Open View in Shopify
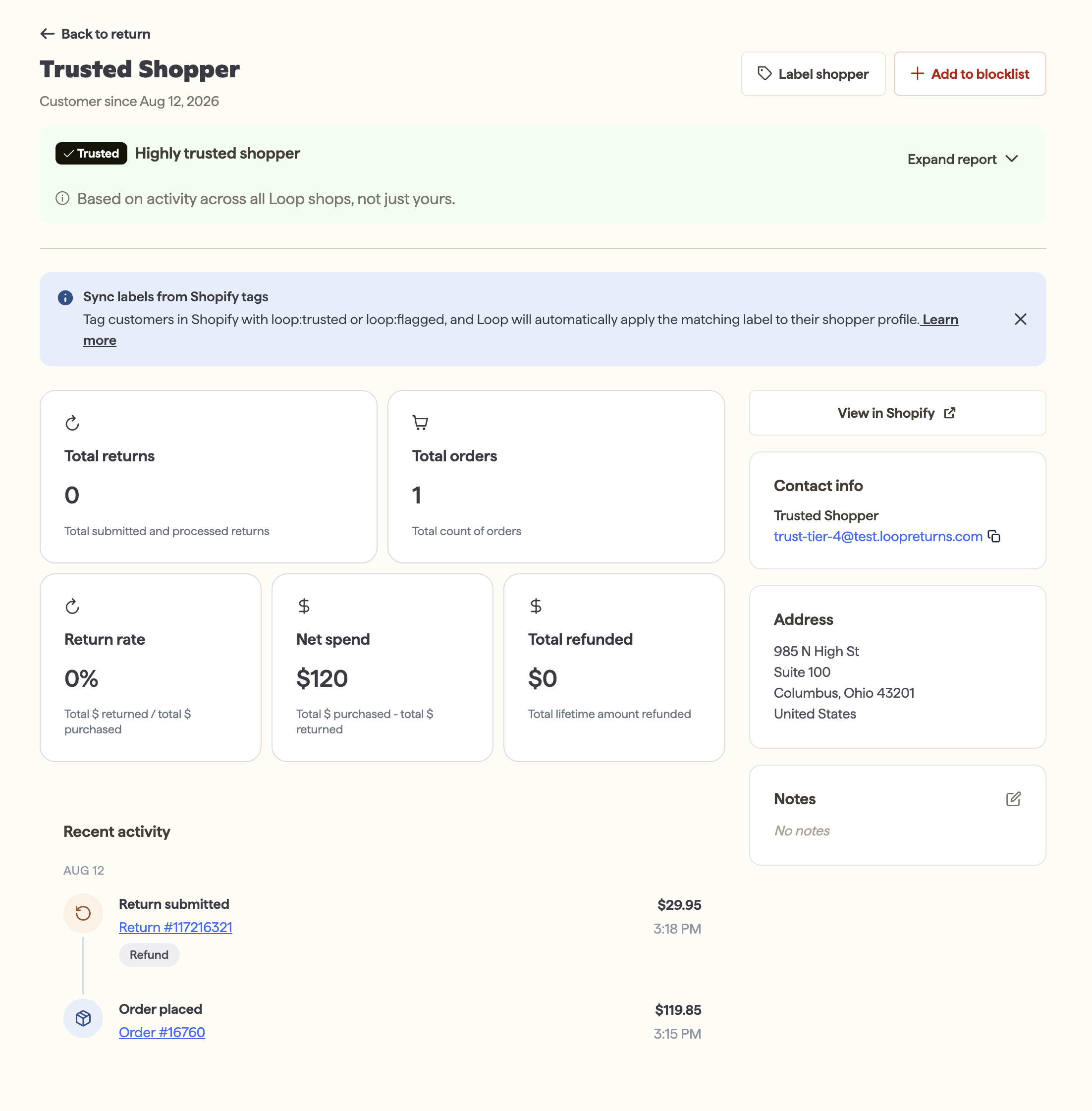 [x=898, y=413]
